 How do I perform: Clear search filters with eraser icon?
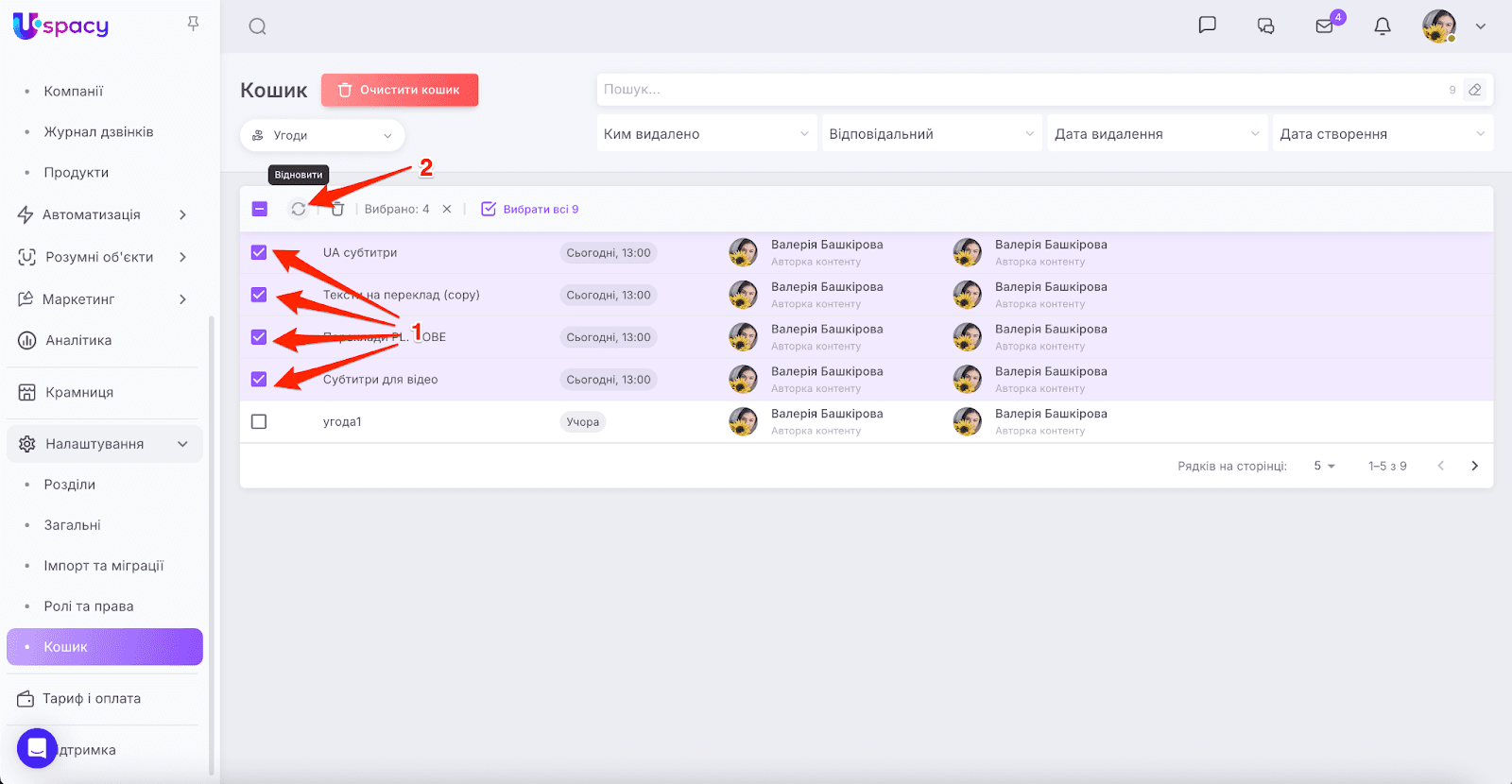pyautogui.click(x=1474, y=90)
